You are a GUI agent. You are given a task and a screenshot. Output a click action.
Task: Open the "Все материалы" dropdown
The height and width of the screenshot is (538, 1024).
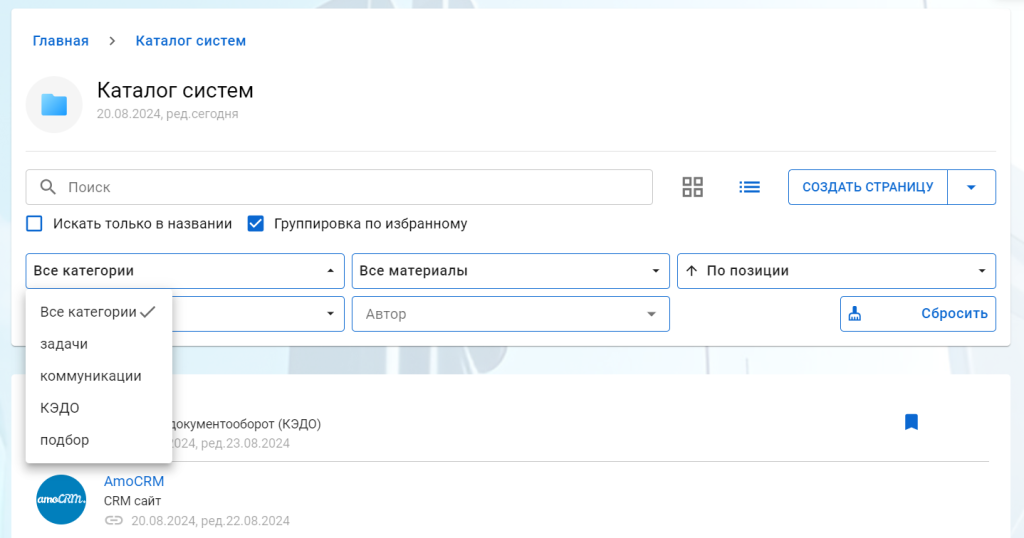(510, 271)
